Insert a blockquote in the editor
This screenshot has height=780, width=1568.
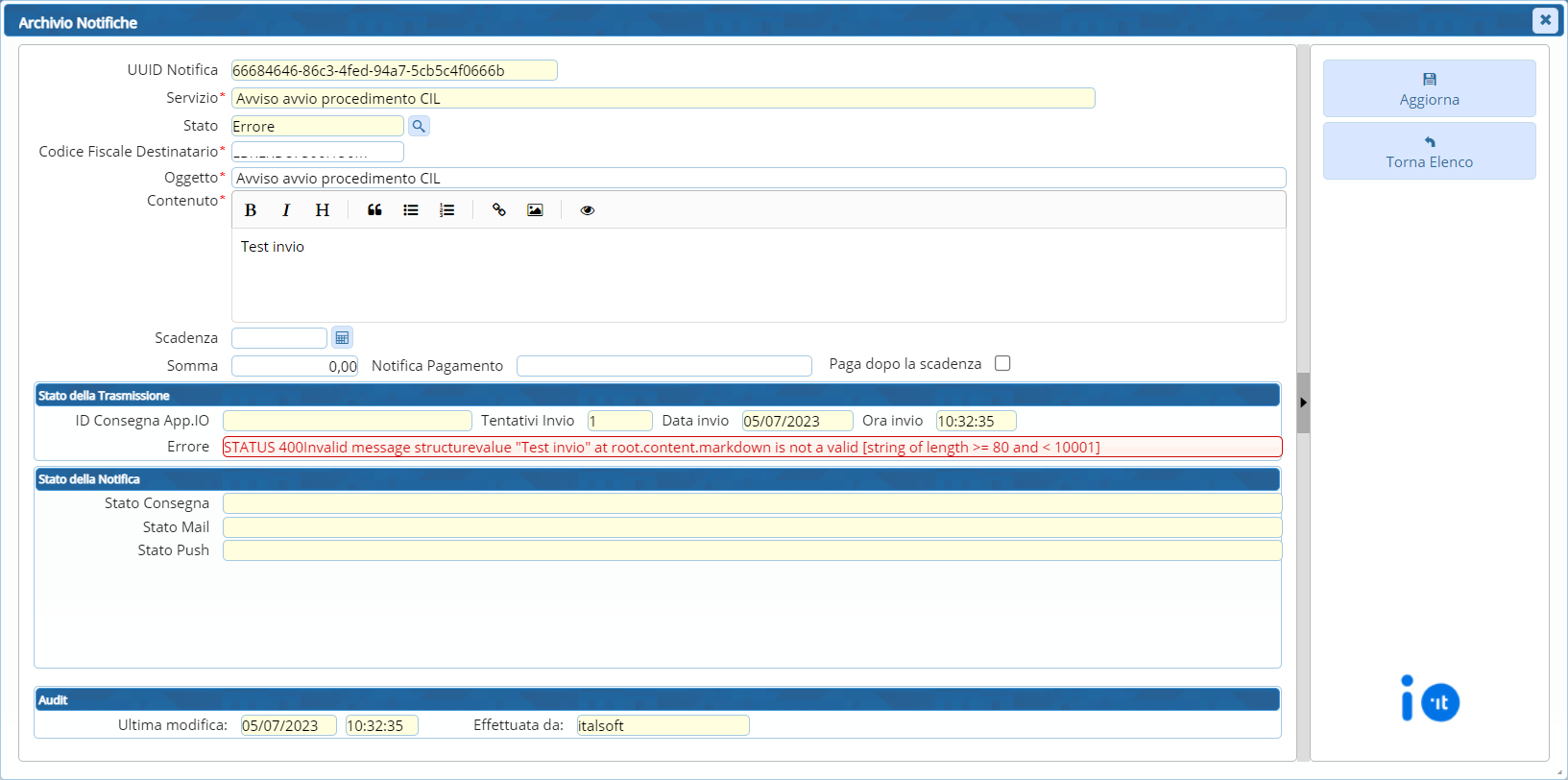374,210
